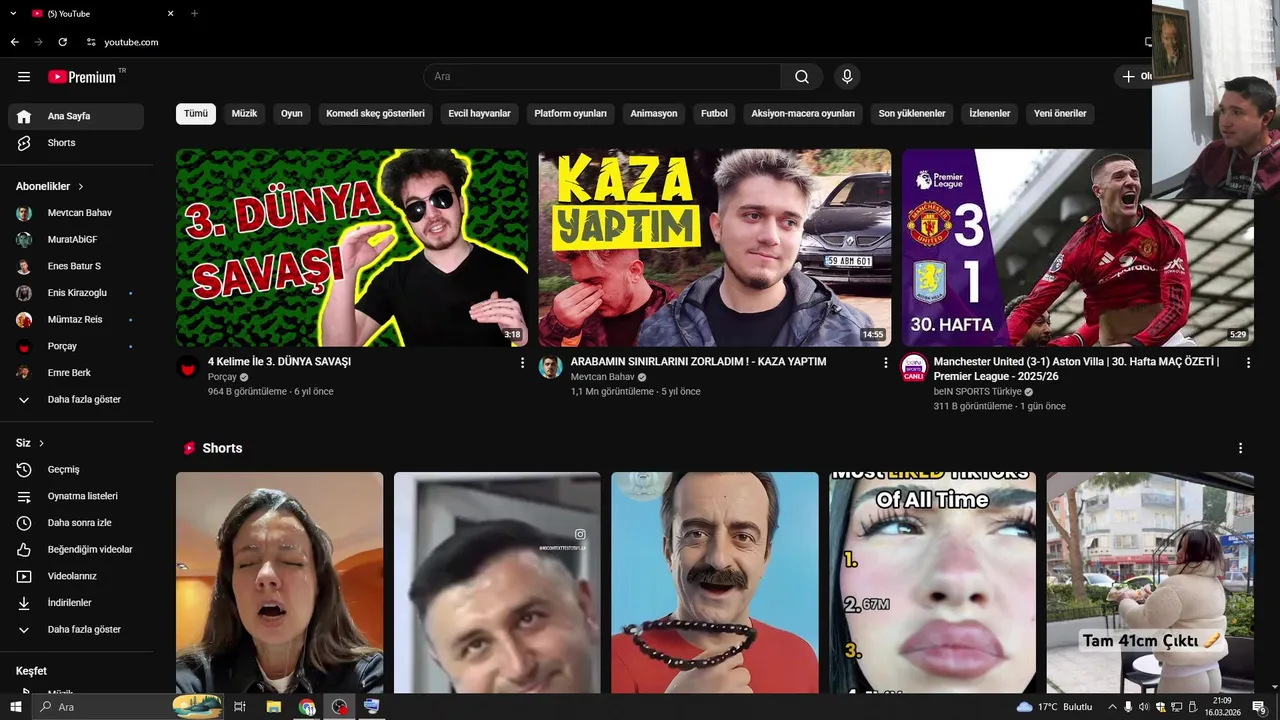Go to Shorts in the sidebar
Screen dimensions: 1280x720
pyautogui.click(x=76, y=143)
